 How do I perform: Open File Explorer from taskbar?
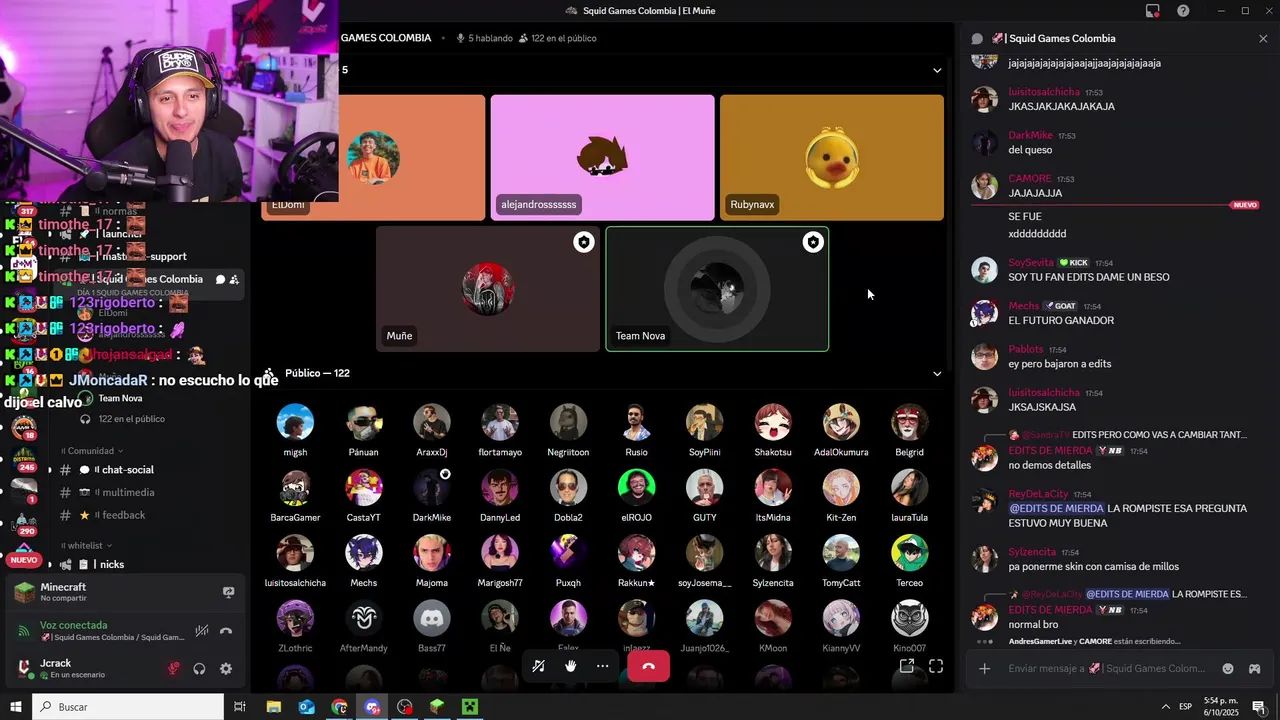273,707
